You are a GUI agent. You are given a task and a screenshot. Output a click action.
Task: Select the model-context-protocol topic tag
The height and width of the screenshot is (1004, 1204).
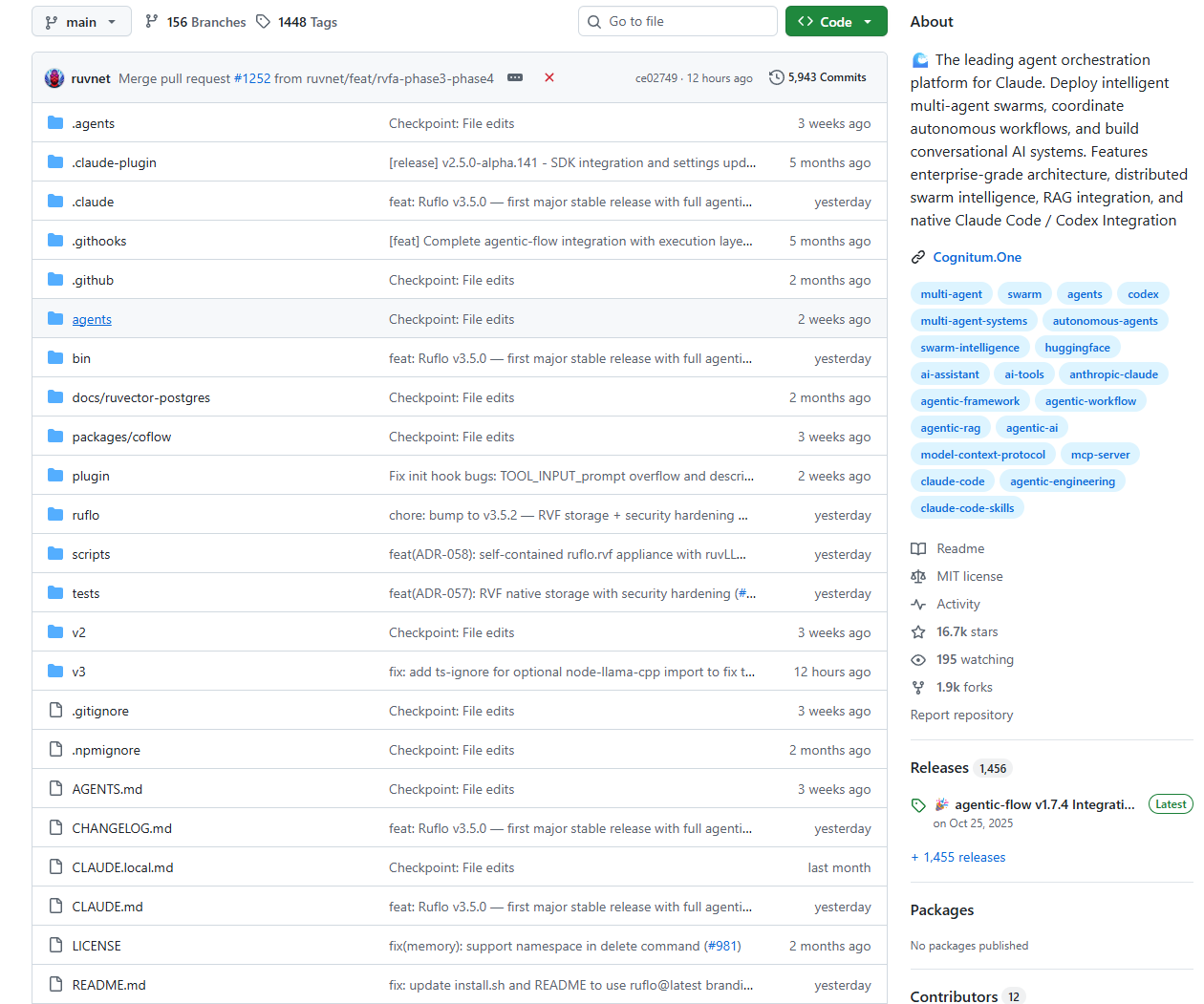[982, 455]
